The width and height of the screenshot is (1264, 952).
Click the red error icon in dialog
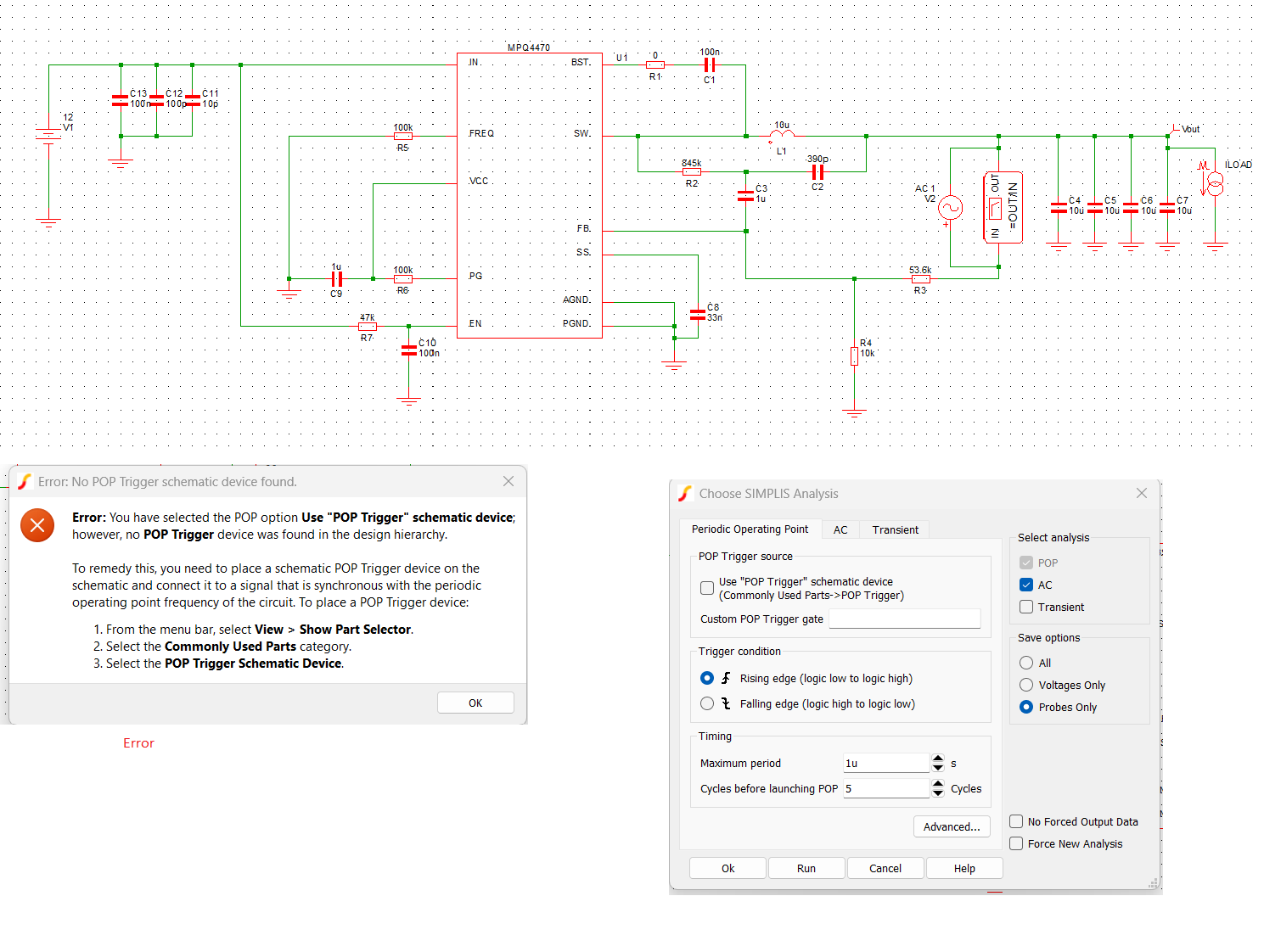[37, 526]
